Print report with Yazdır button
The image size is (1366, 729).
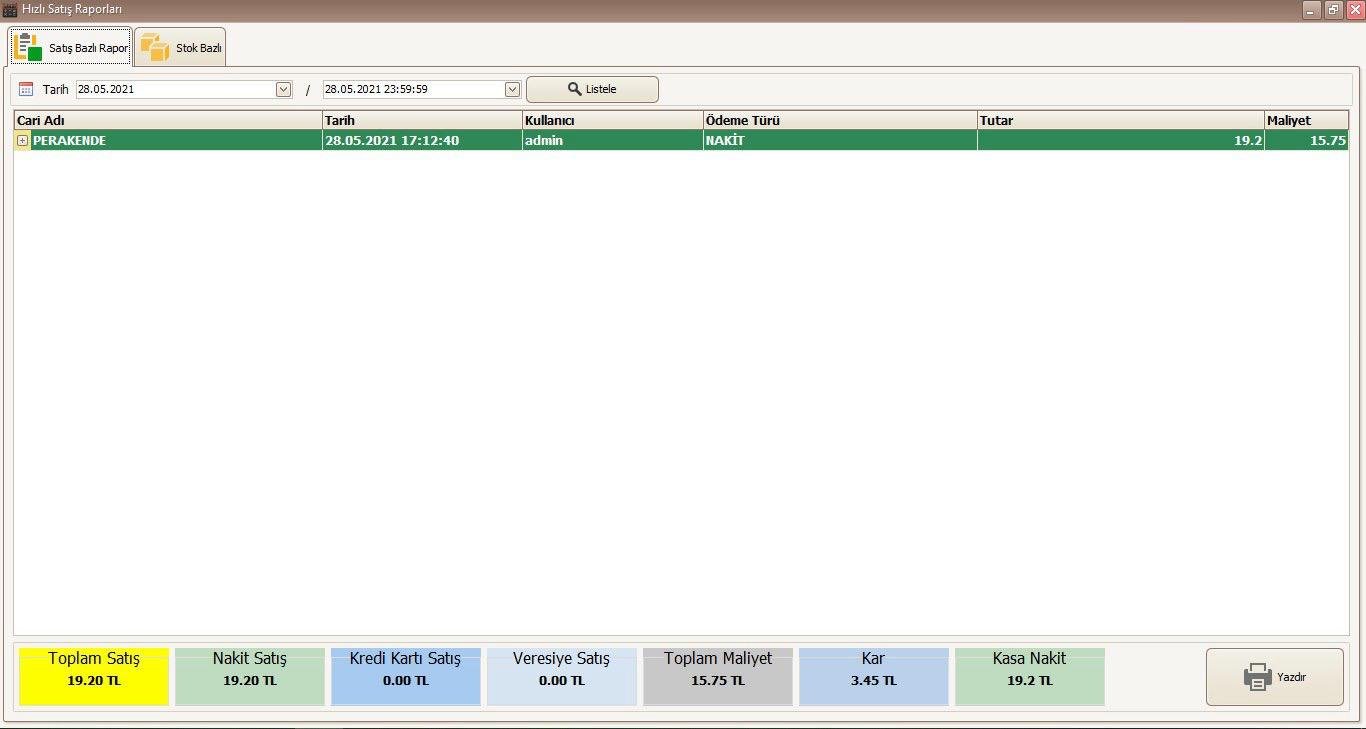[1275, 677]
